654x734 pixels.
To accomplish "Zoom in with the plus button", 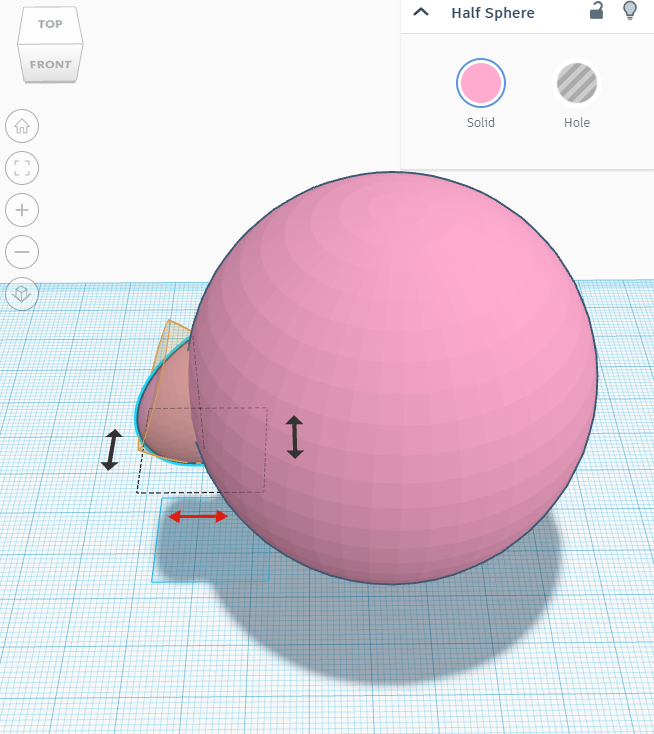I will tap(22, 210).
